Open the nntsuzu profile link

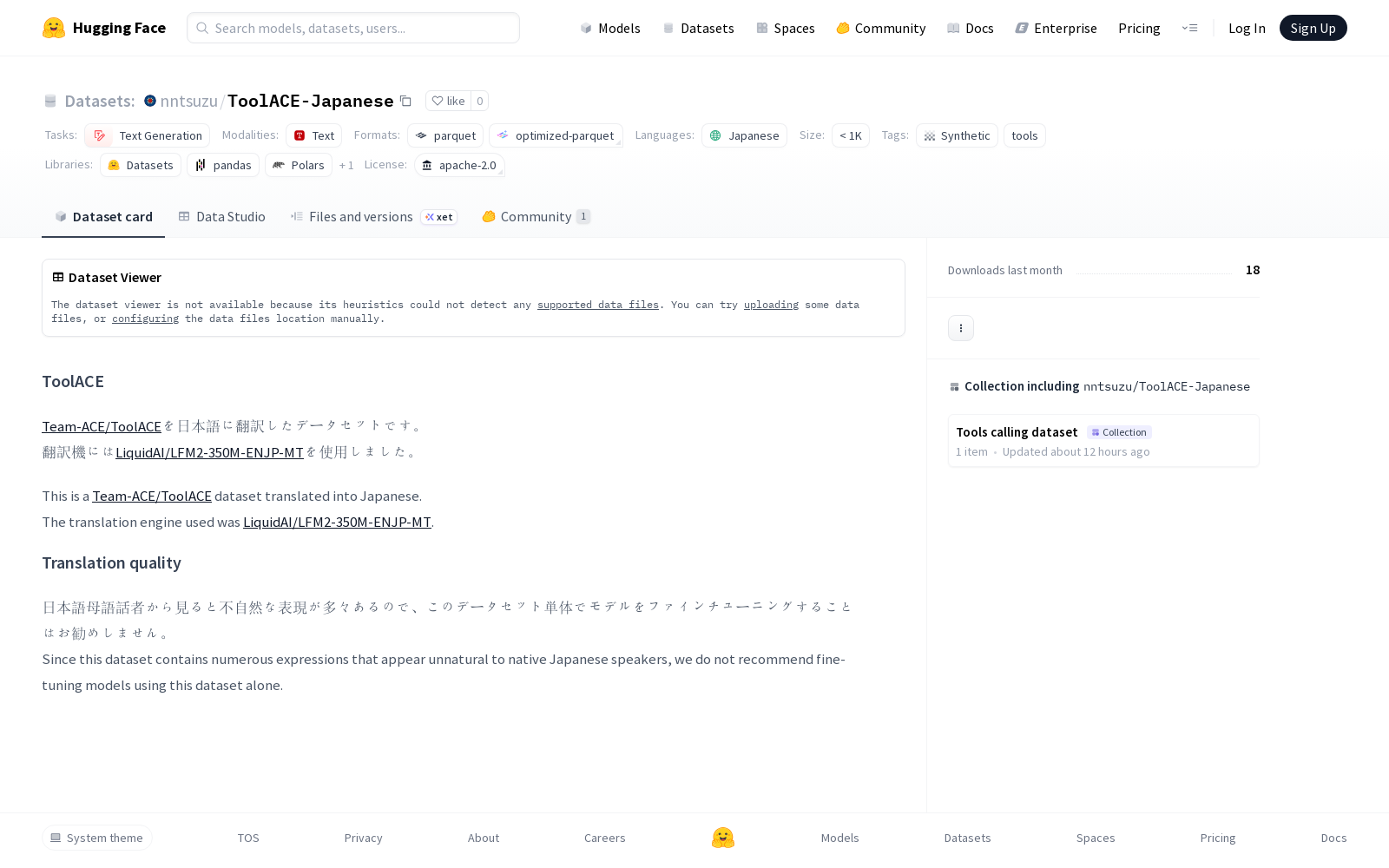(x=188, y=101)
